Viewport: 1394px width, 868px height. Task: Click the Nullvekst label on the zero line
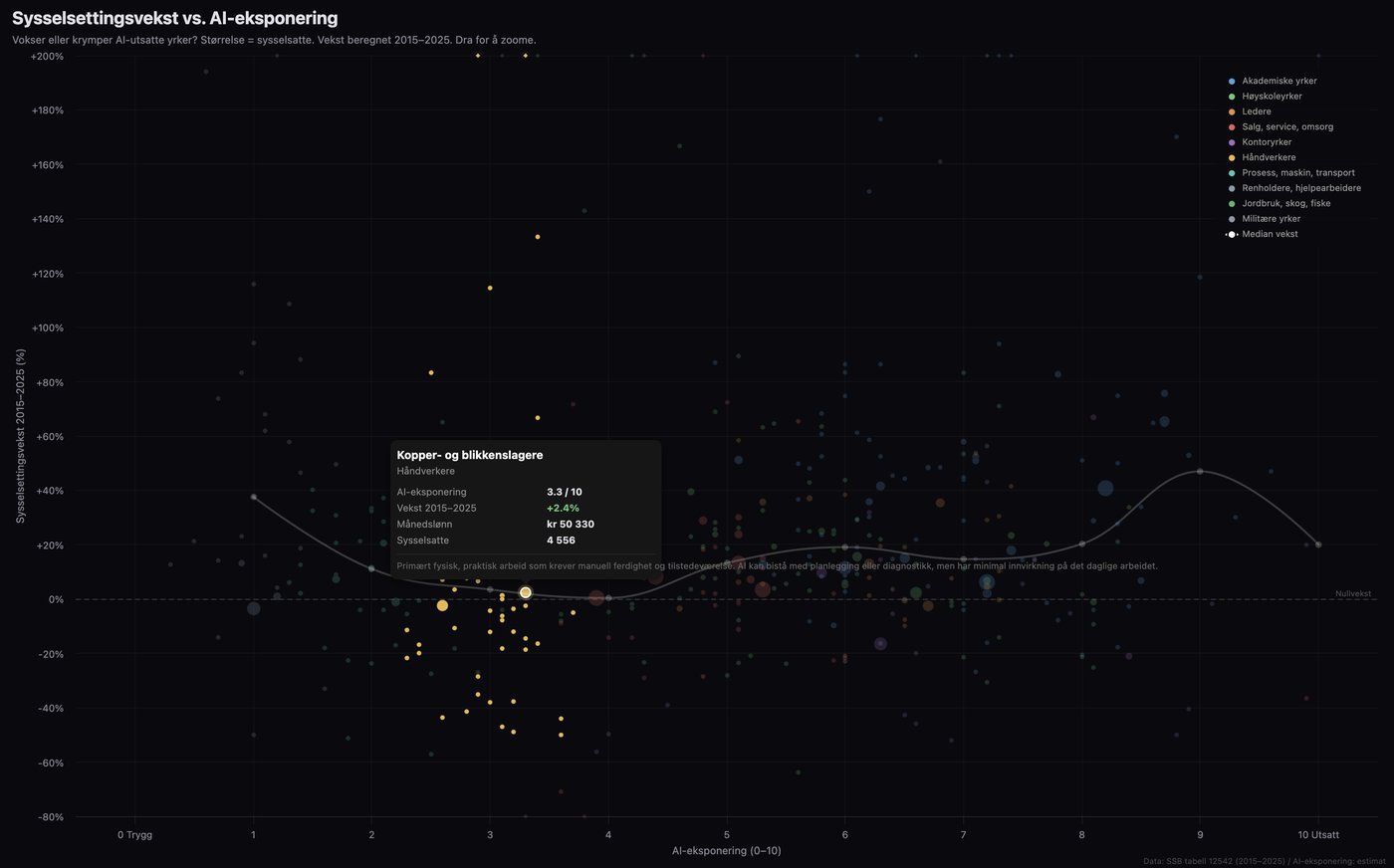click(x=1353, y=593)
